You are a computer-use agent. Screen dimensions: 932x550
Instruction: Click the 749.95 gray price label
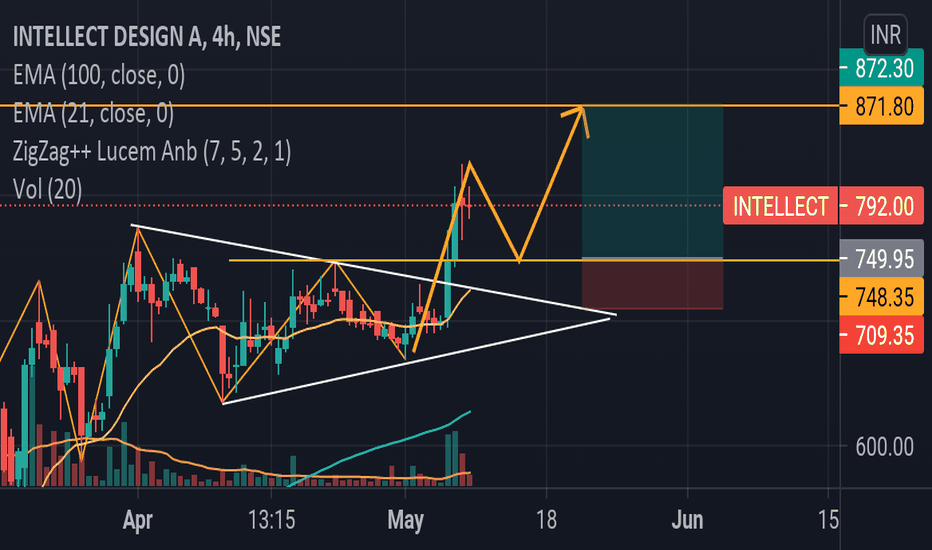[881, 259]
